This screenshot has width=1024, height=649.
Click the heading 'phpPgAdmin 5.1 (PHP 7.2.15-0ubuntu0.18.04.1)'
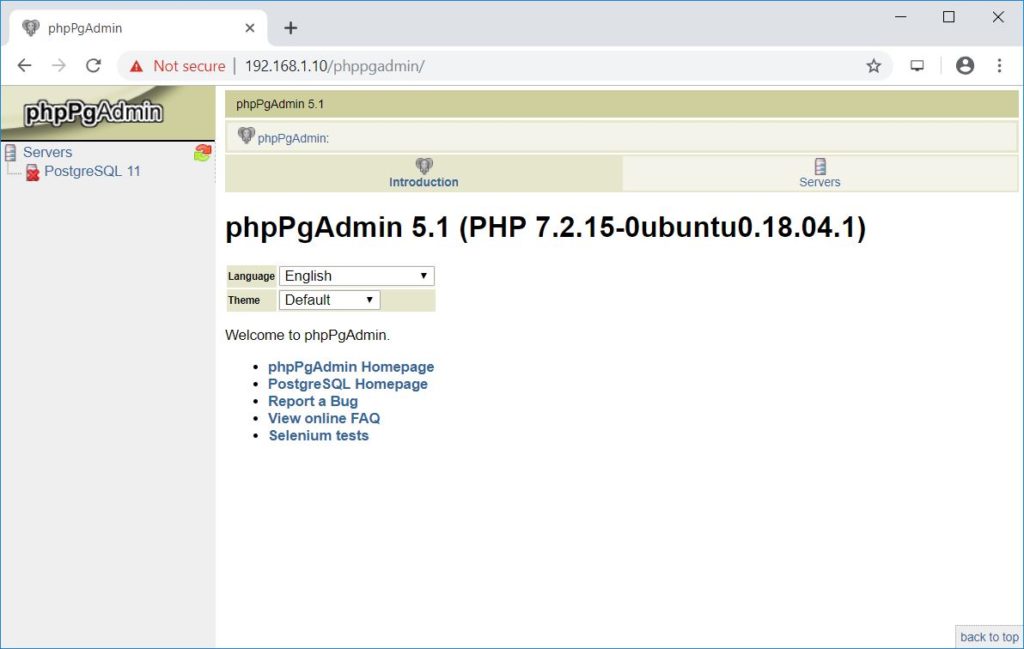click(545, 228)
